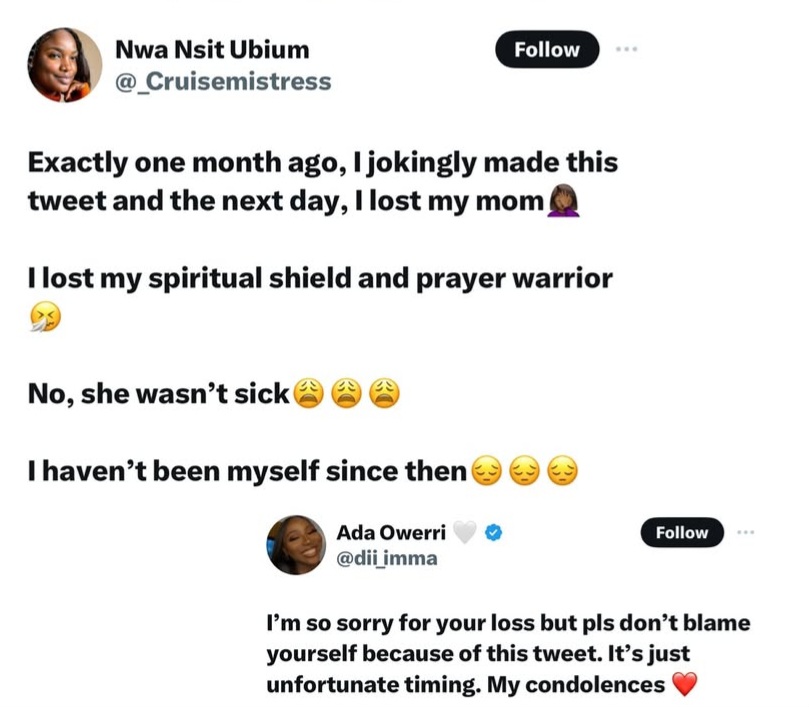Open Nwa Nsit Ubium's profile picture
The height and width of the screenshot is (707, 809).
(64, 65)
